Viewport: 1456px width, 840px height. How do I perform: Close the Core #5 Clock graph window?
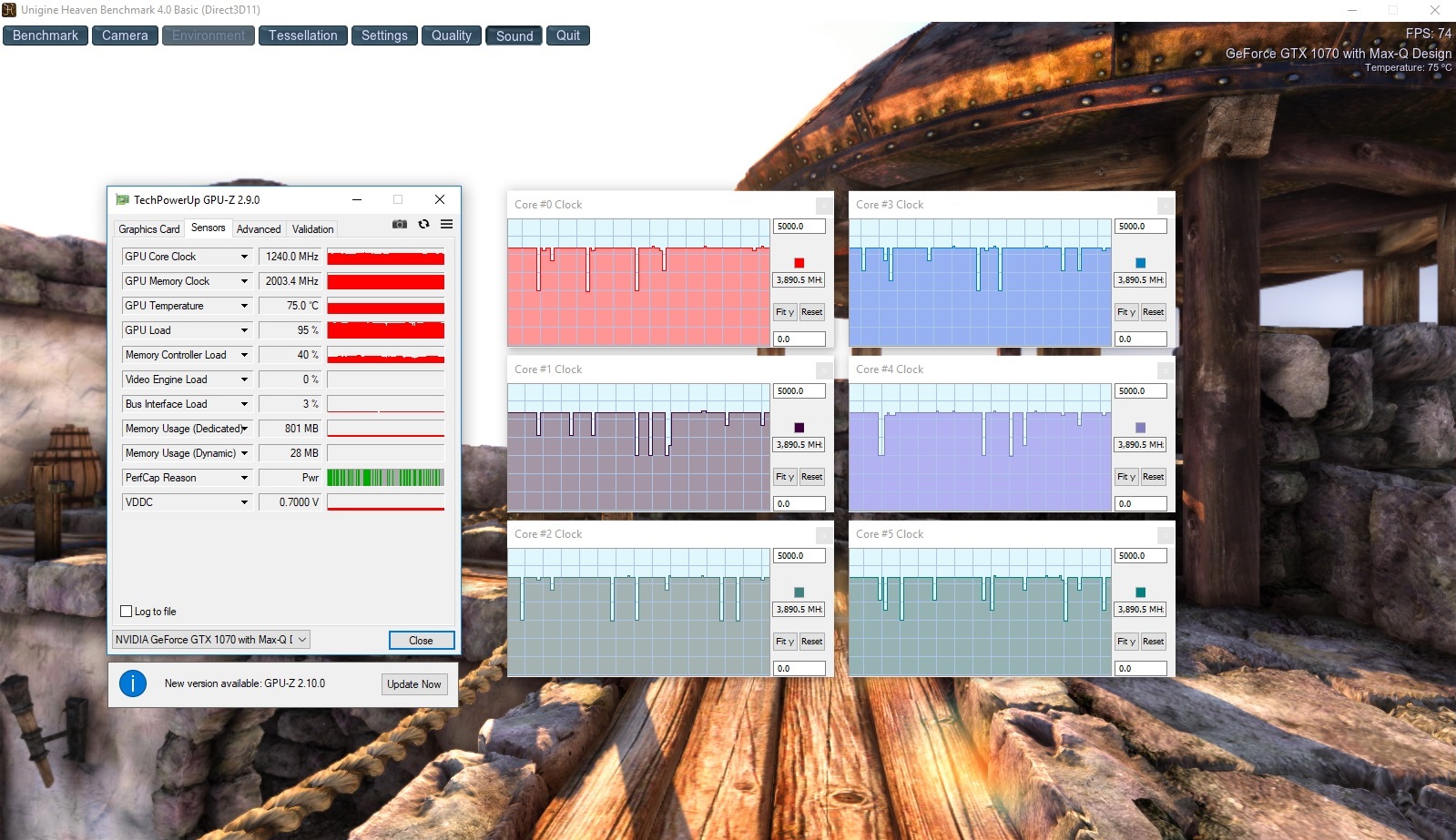click(x=1164, y=535)
